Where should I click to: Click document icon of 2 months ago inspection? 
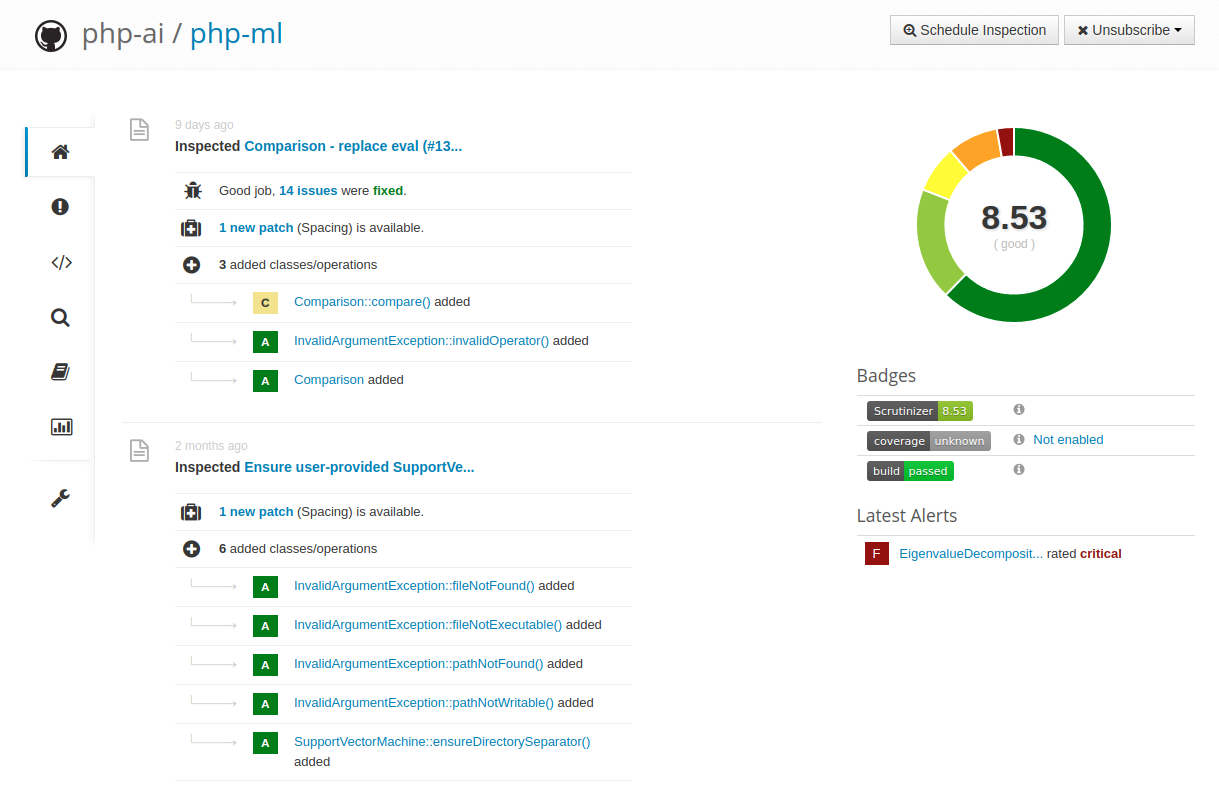click(x=140, y=450)
